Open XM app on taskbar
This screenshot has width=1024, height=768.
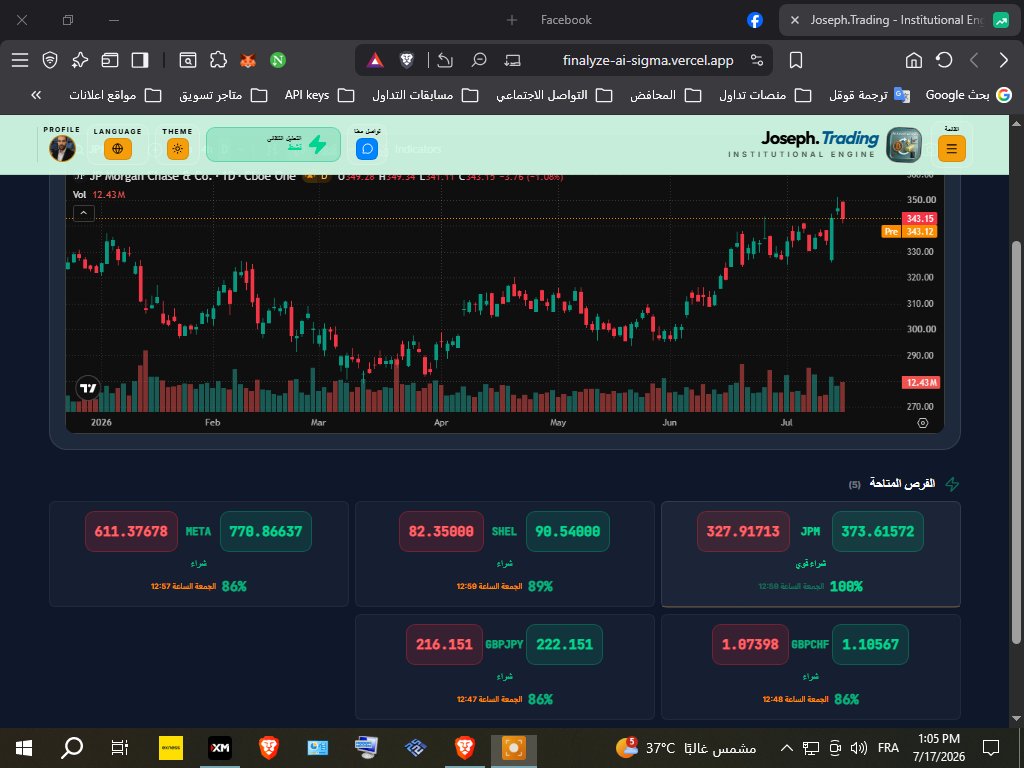(x=220, y=748)
